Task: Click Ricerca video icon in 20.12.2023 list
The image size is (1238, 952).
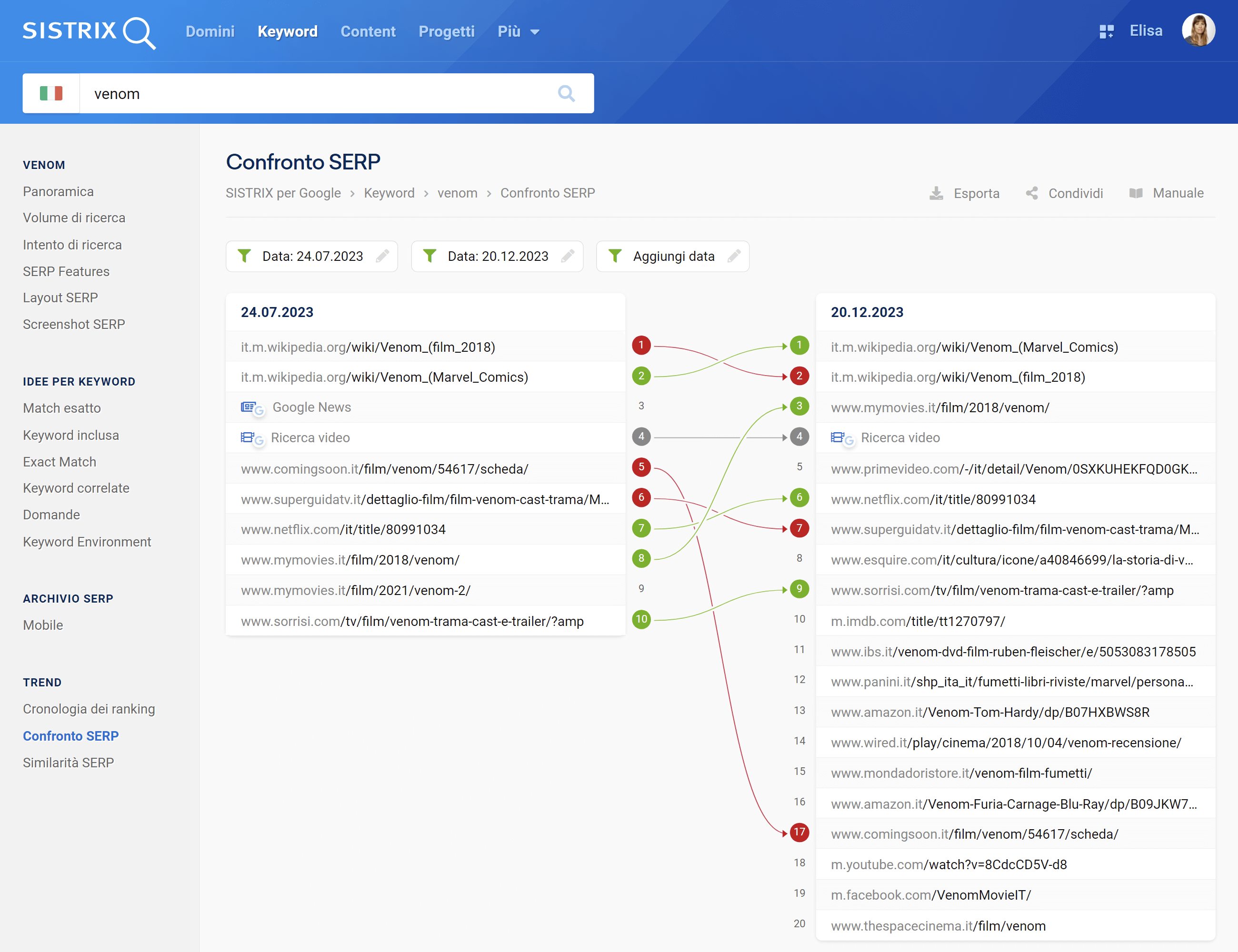Action: tap(842, 438)
